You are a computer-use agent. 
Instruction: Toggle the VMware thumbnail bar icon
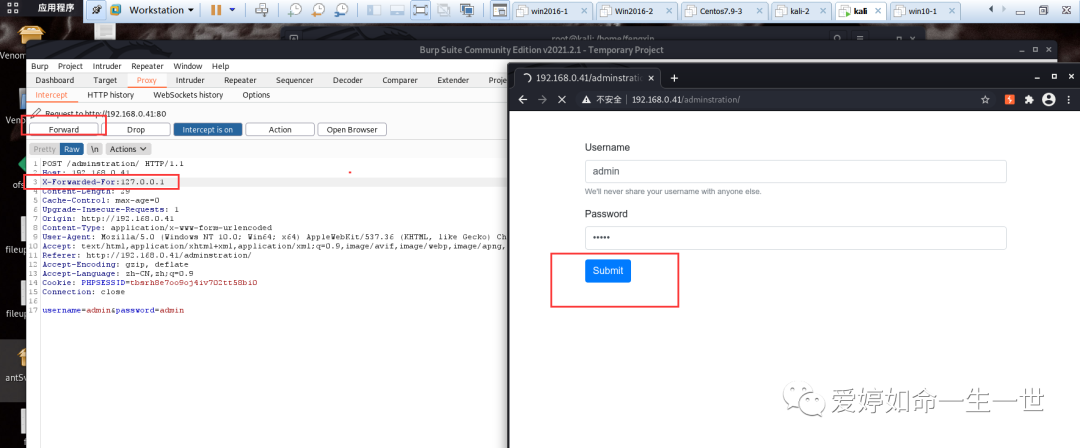click(x=396, y=10)
